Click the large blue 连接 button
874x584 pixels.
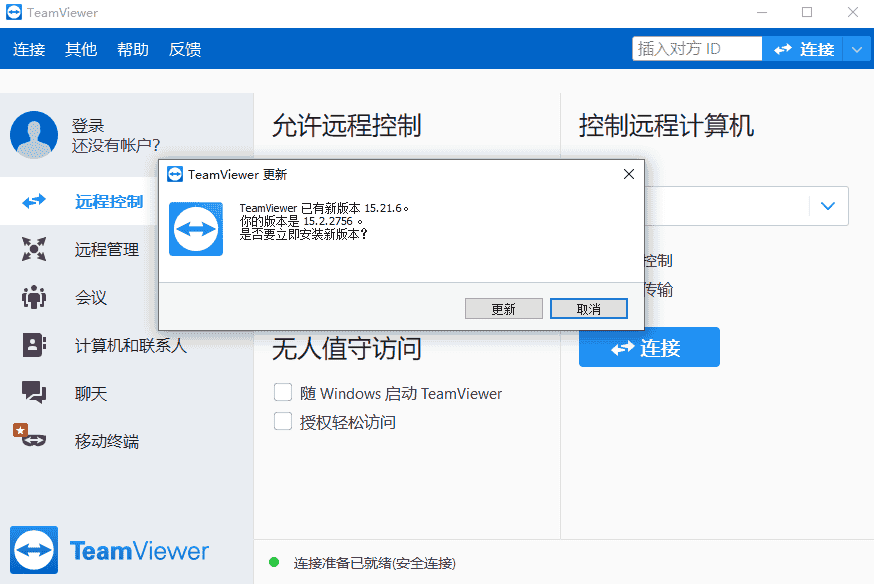(649, 347)
